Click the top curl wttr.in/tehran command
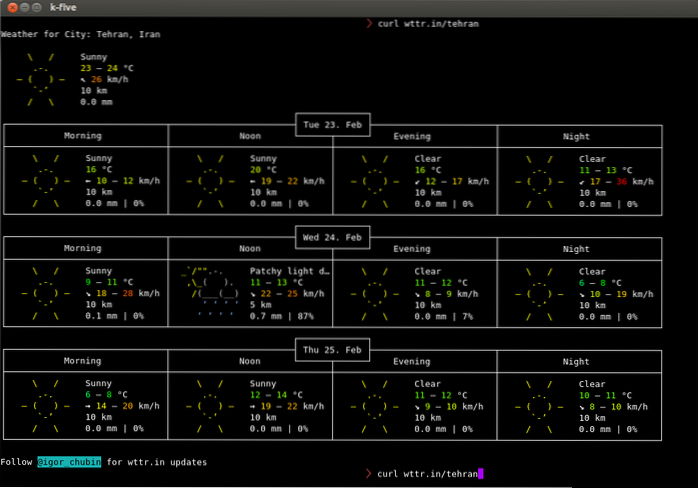 pyautogui.click(x=430, y=22)
